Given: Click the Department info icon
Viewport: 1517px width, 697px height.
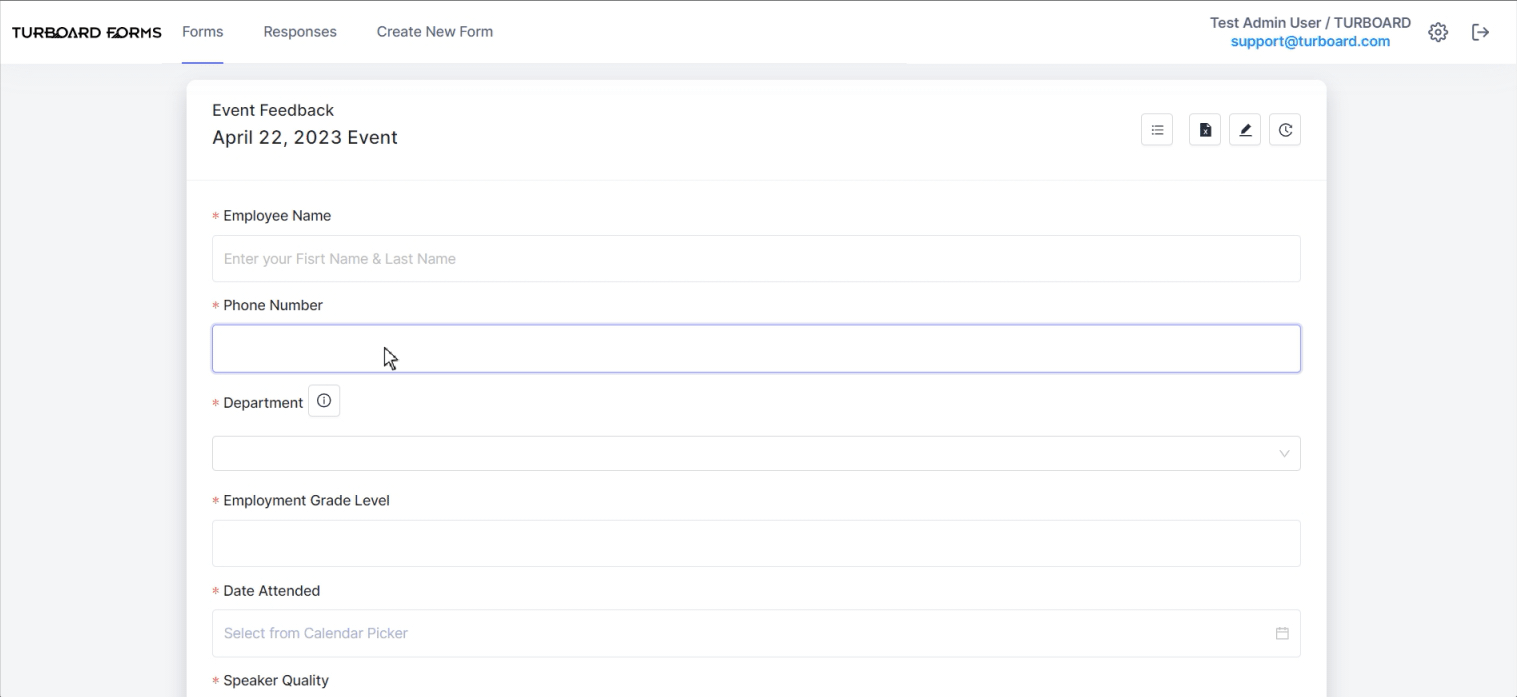Looking at the screenshot, I should tap(324, 401).
